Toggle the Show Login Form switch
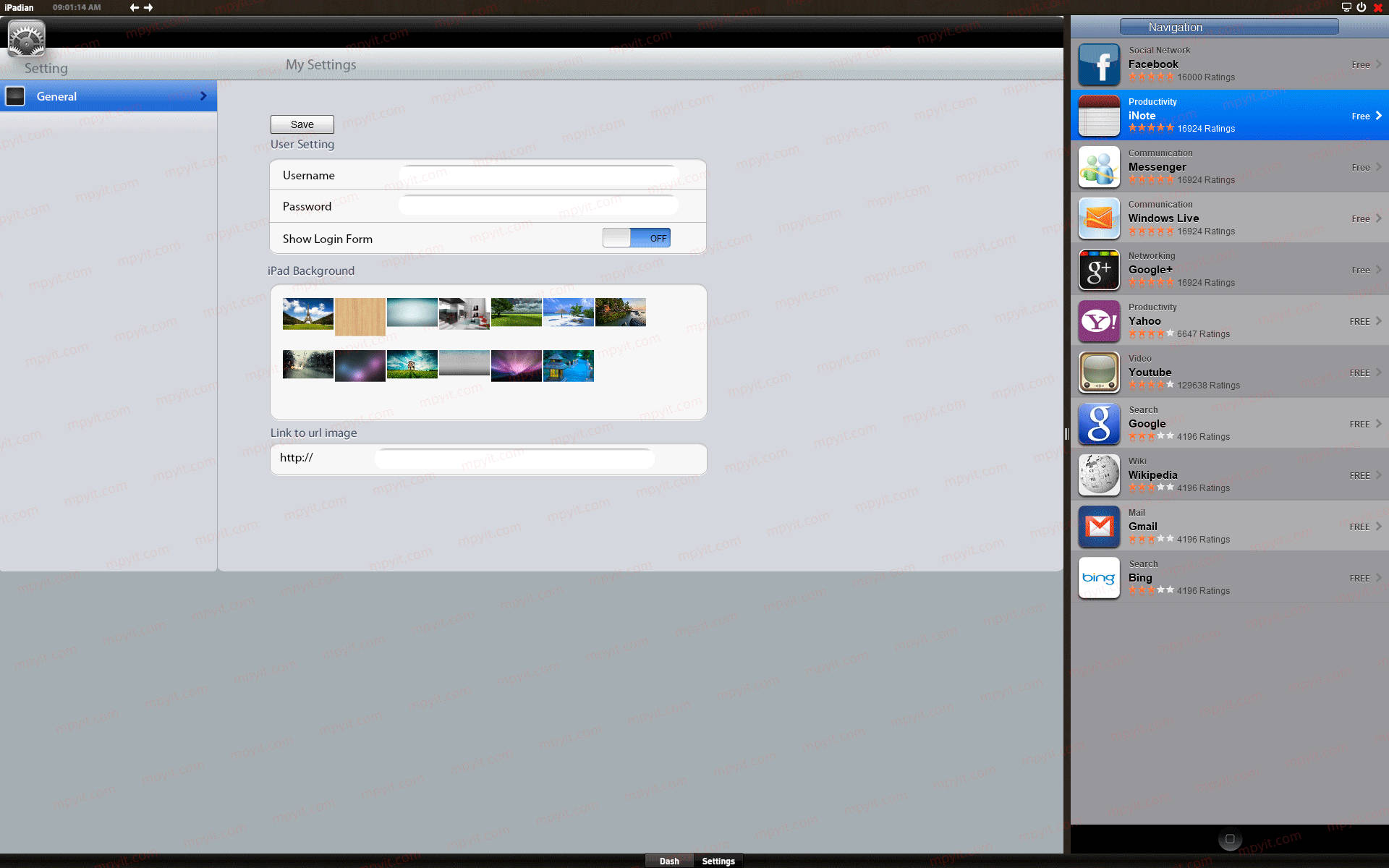The width and height of the screenshot is (1389, 868). 637,238
